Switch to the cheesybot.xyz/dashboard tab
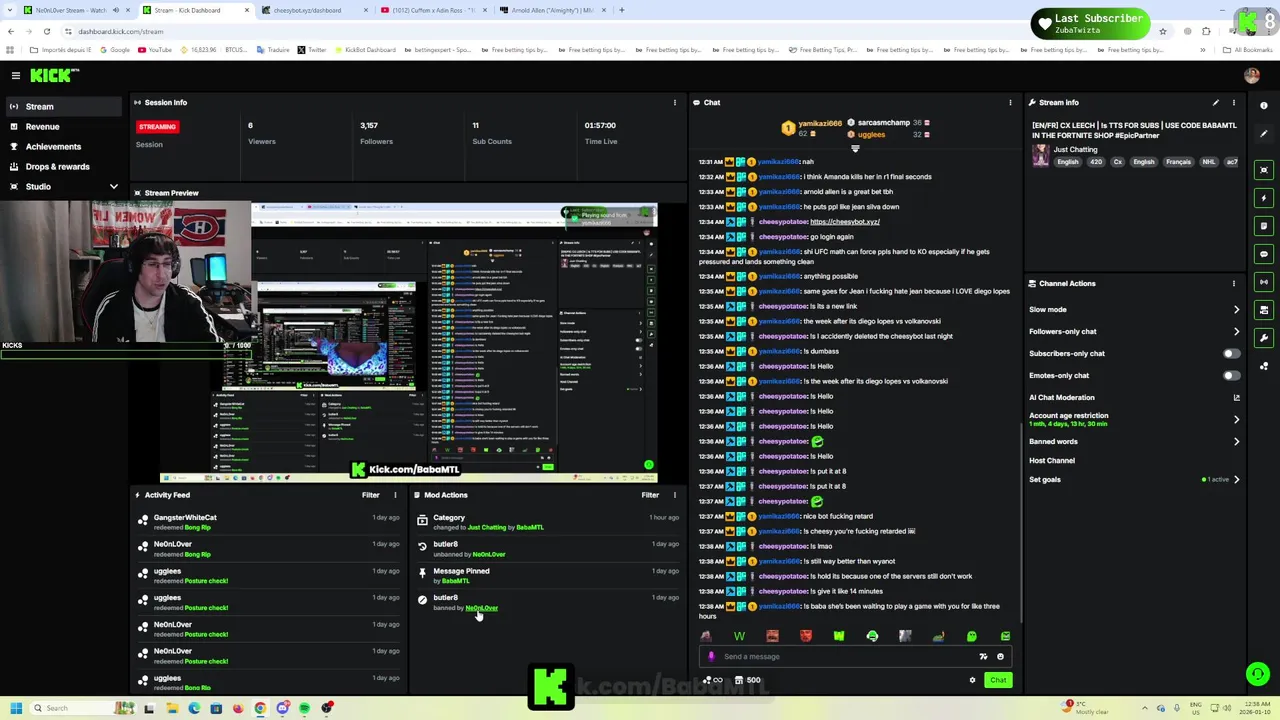Image resolution: width=1280 pixels, height=720 pixels. click(313, 10)
